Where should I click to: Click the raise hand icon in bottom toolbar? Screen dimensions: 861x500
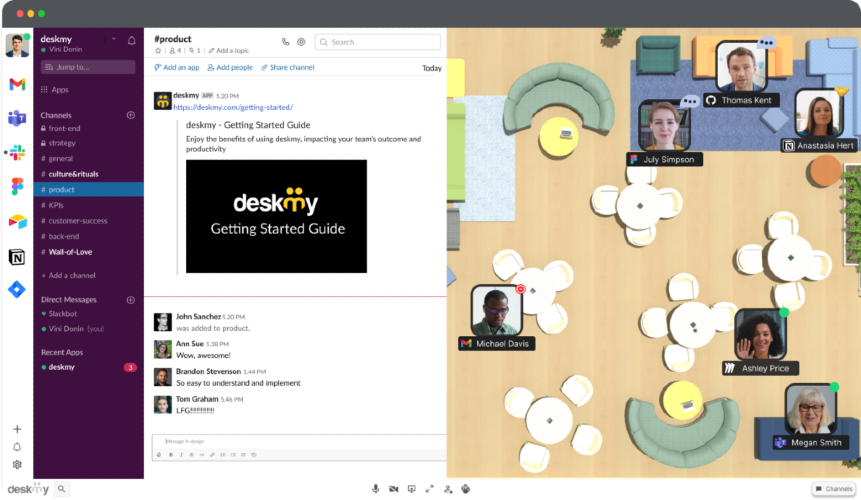466,488
